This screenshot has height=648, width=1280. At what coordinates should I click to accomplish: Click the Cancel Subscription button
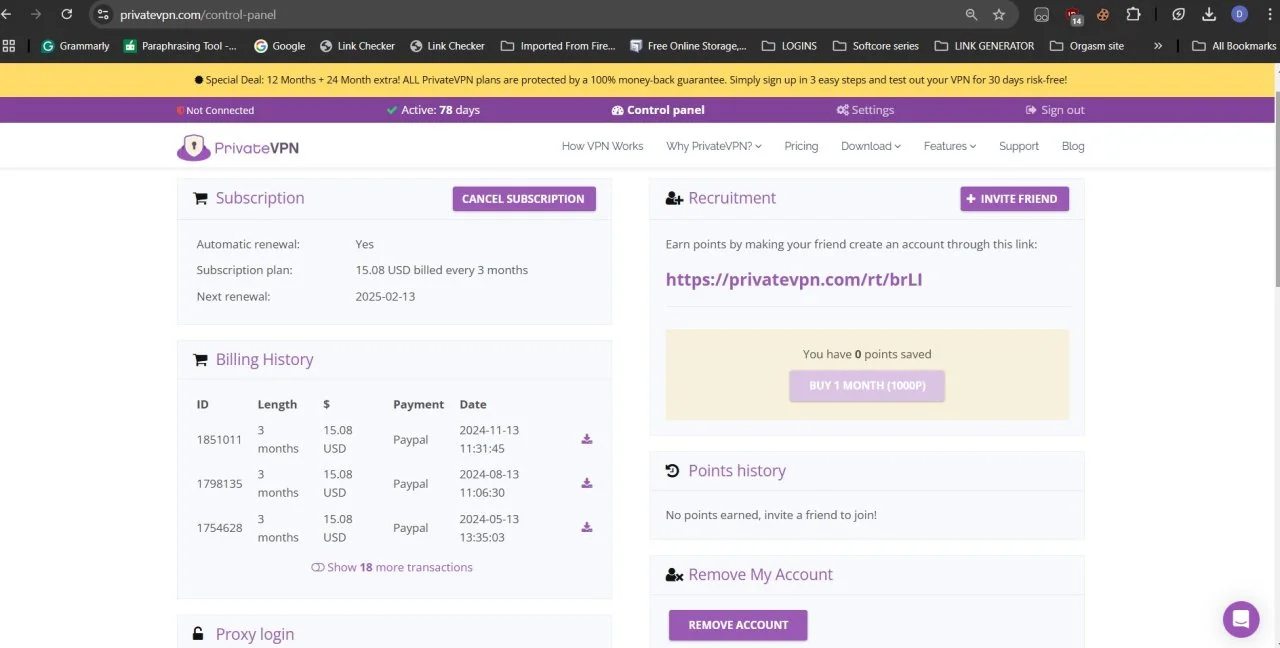click(524, 199)
